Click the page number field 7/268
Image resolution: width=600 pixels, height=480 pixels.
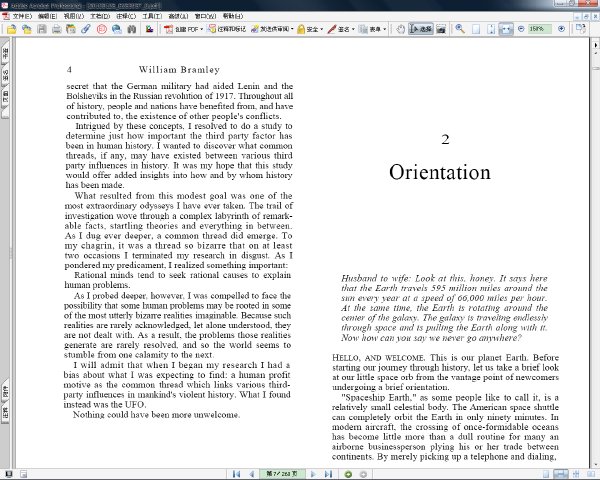(x=282, y=474)
